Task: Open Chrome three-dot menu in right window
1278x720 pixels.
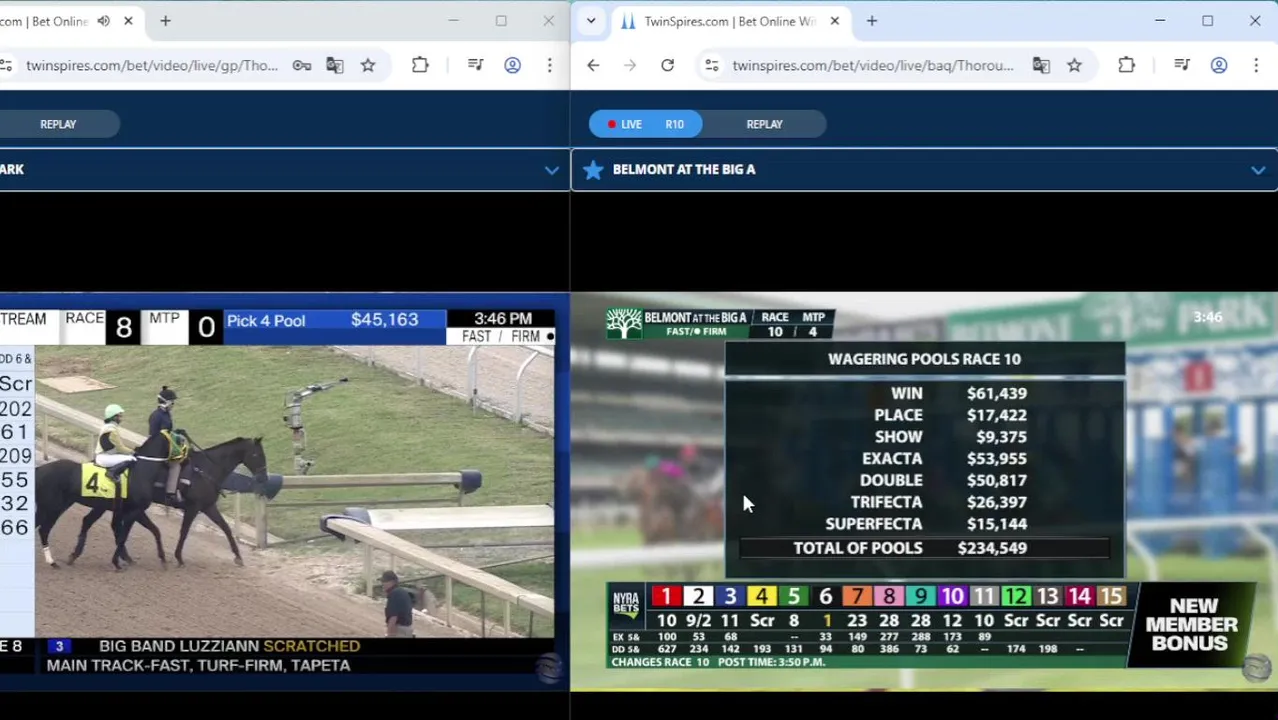Action: 1255,66
